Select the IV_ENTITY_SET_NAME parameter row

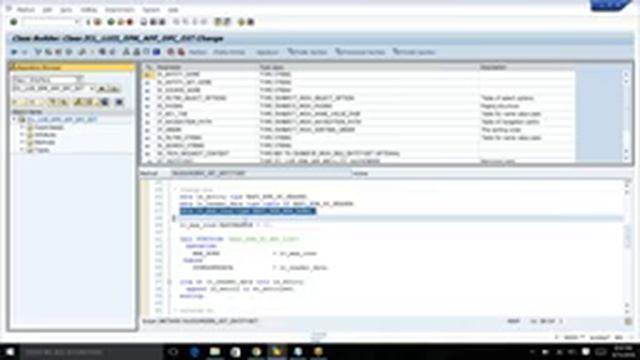pyautogui.click(x=359, y=82)
